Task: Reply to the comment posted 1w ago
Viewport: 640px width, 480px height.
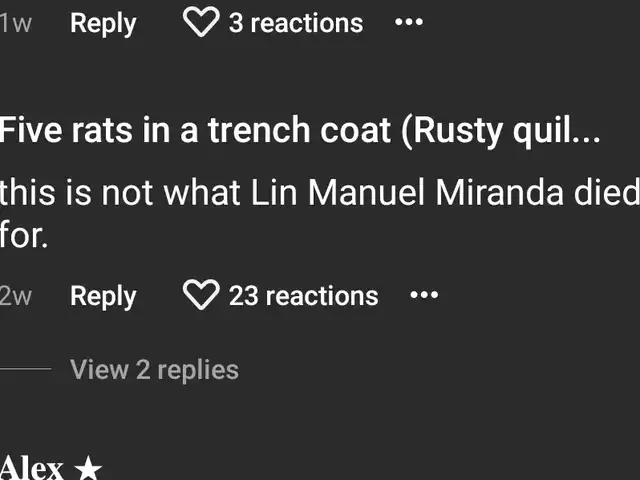Action: 103,23
